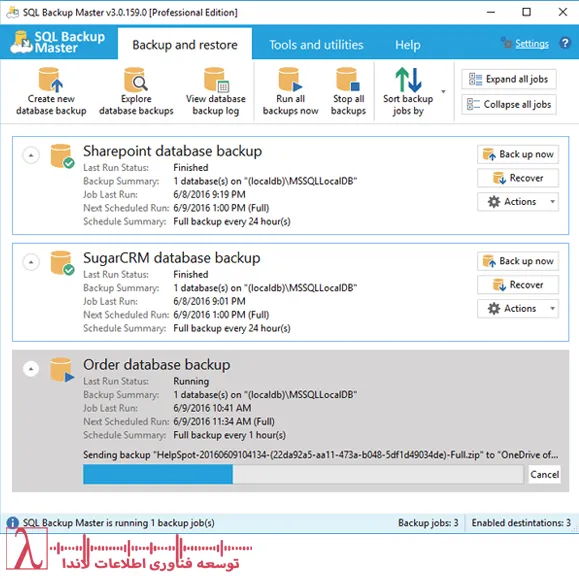
Task: Run all backups now
Action: pyautogui.click(x=290, y=91)
